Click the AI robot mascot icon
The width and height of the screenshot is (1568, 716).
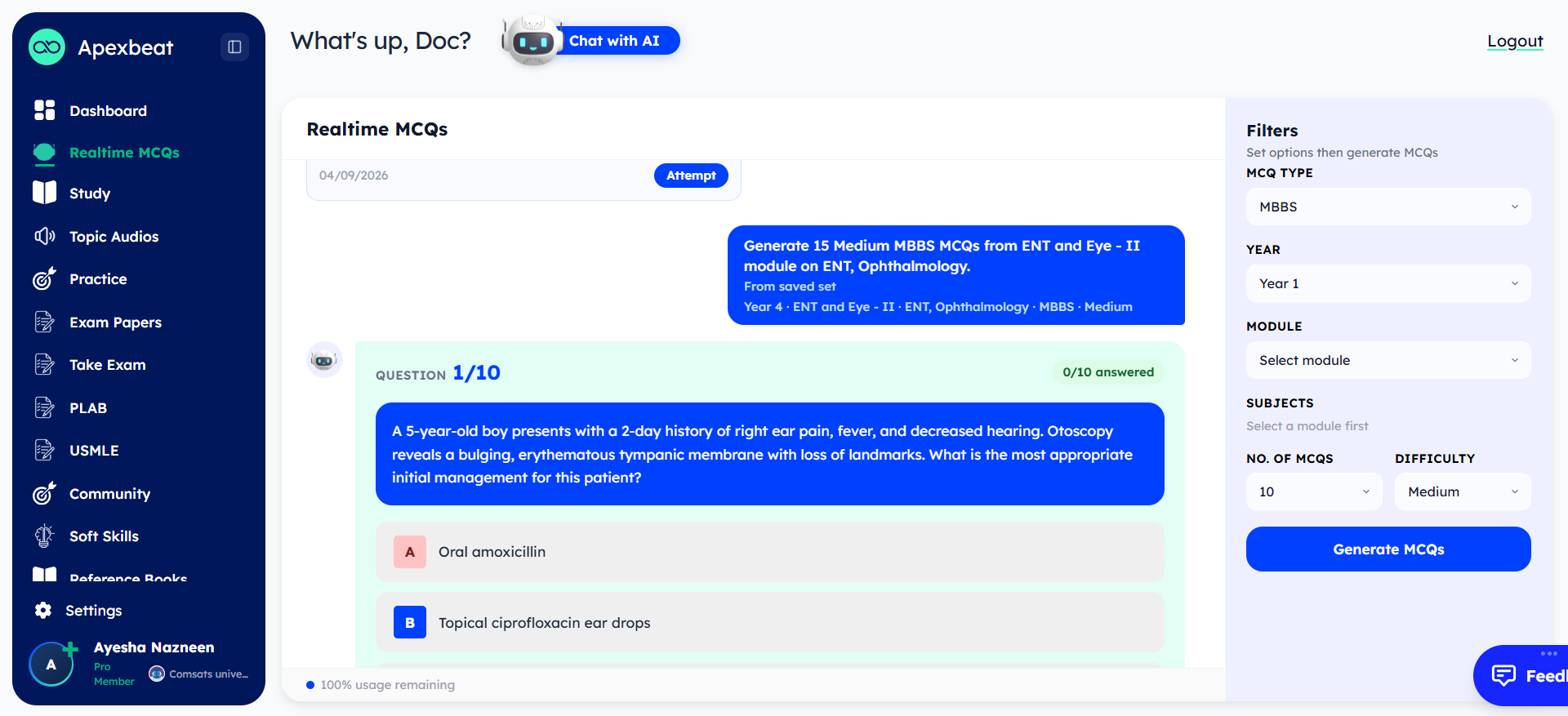point(532,40)
